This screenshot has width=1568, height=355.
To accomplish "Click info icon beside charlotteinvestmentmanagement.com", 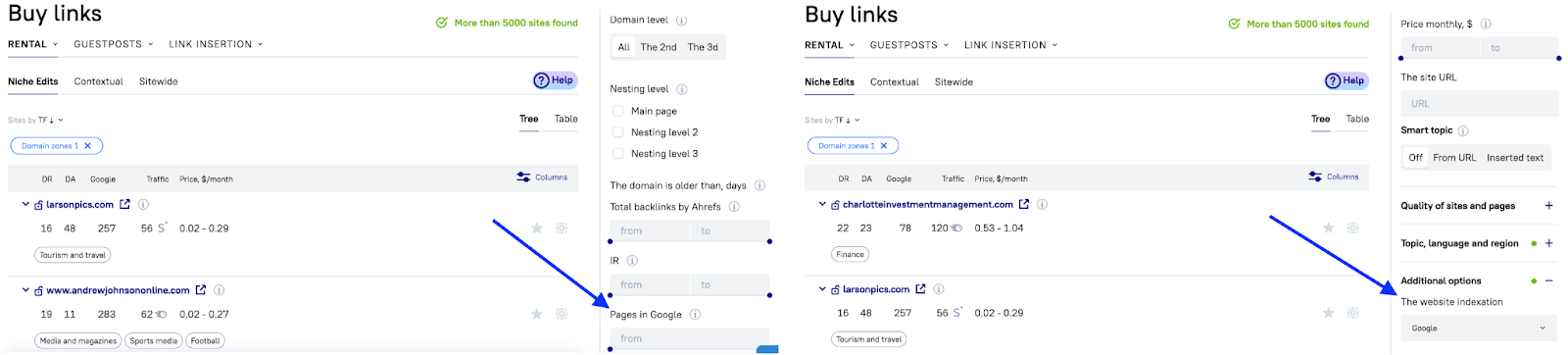I will tap(1043, 205).
